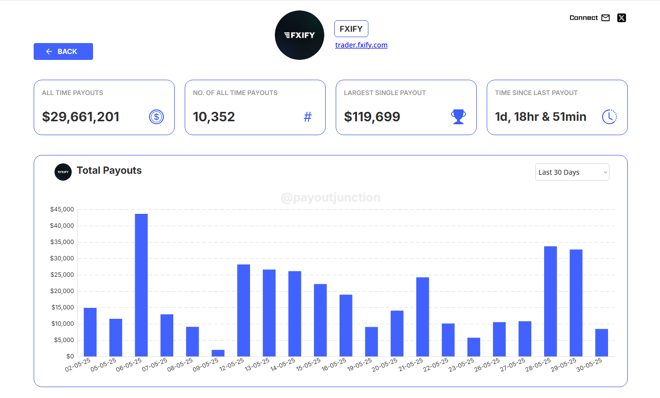Click the BACK button
Viewport: 660px width, 398px height.
[x=63, y=51]
